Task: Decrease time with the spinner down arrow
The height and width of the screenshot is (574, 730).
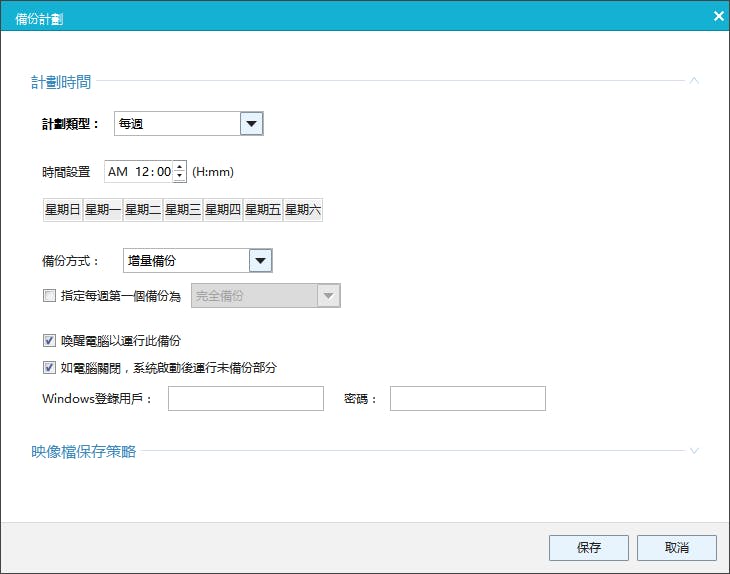Action: 180,176
